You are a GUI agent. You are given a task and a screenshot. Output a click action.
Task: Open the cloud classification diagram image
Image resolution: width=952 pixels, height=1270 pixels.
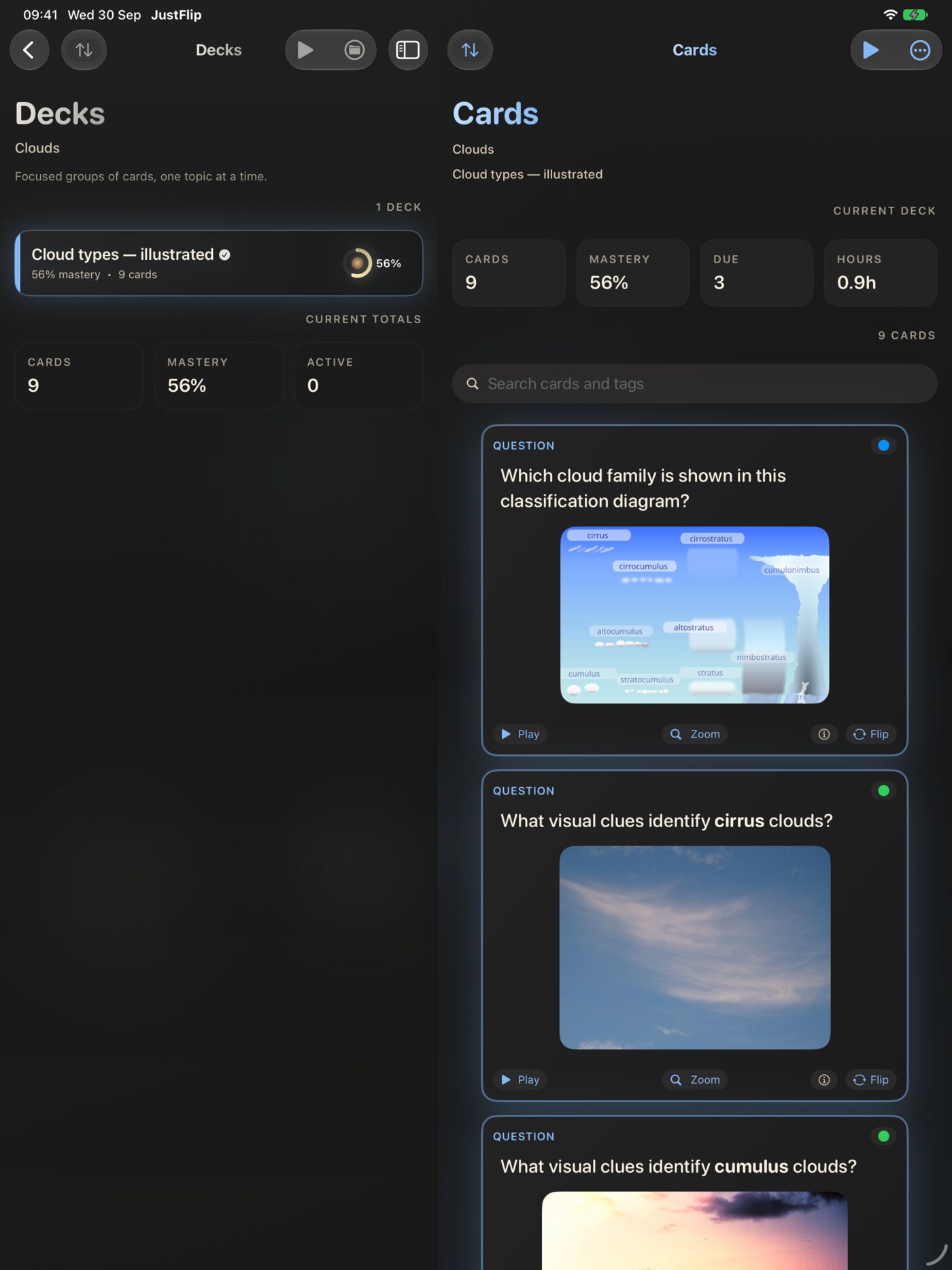click(694, 615)
